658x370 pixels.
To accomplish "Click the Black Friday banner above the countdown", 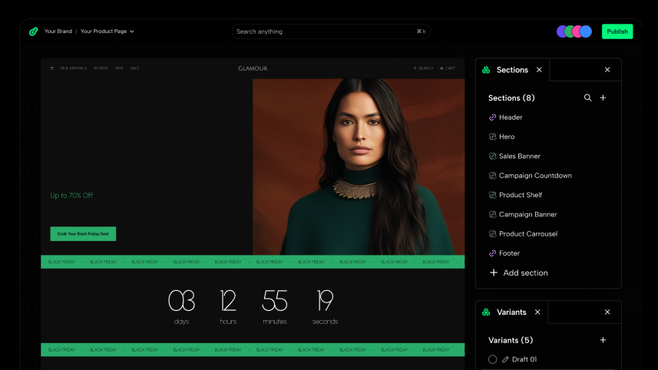I will [253, 262].
